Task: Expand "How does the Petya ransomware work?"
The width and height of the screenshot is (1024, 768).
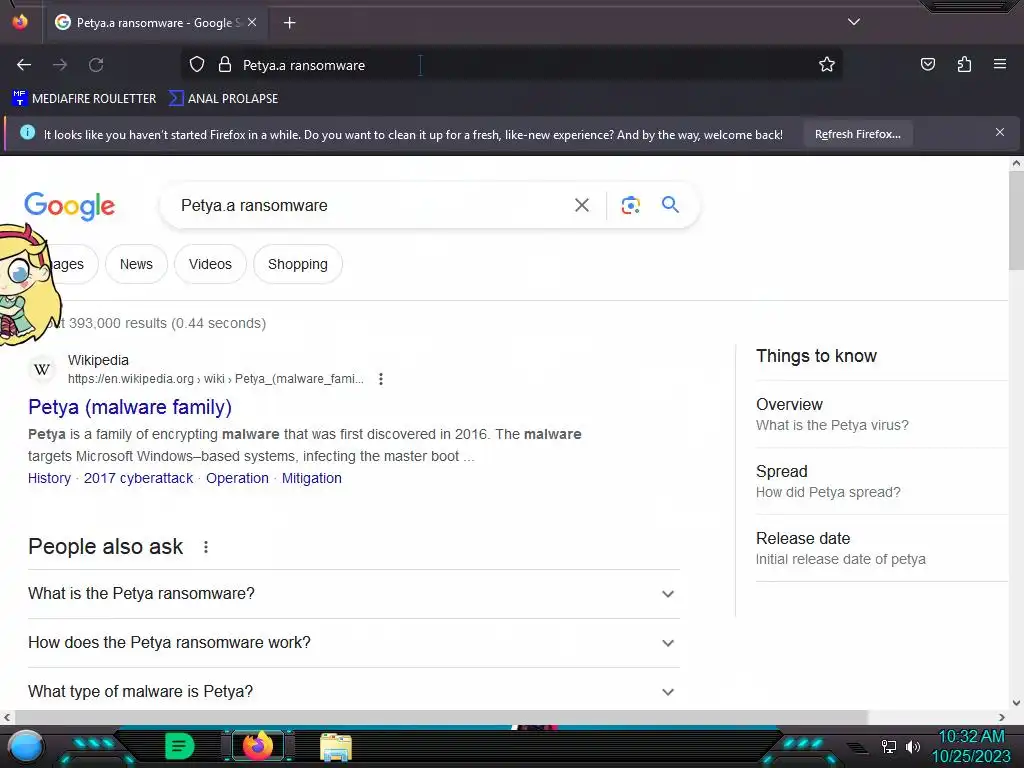Action: [x=354, y=643]
